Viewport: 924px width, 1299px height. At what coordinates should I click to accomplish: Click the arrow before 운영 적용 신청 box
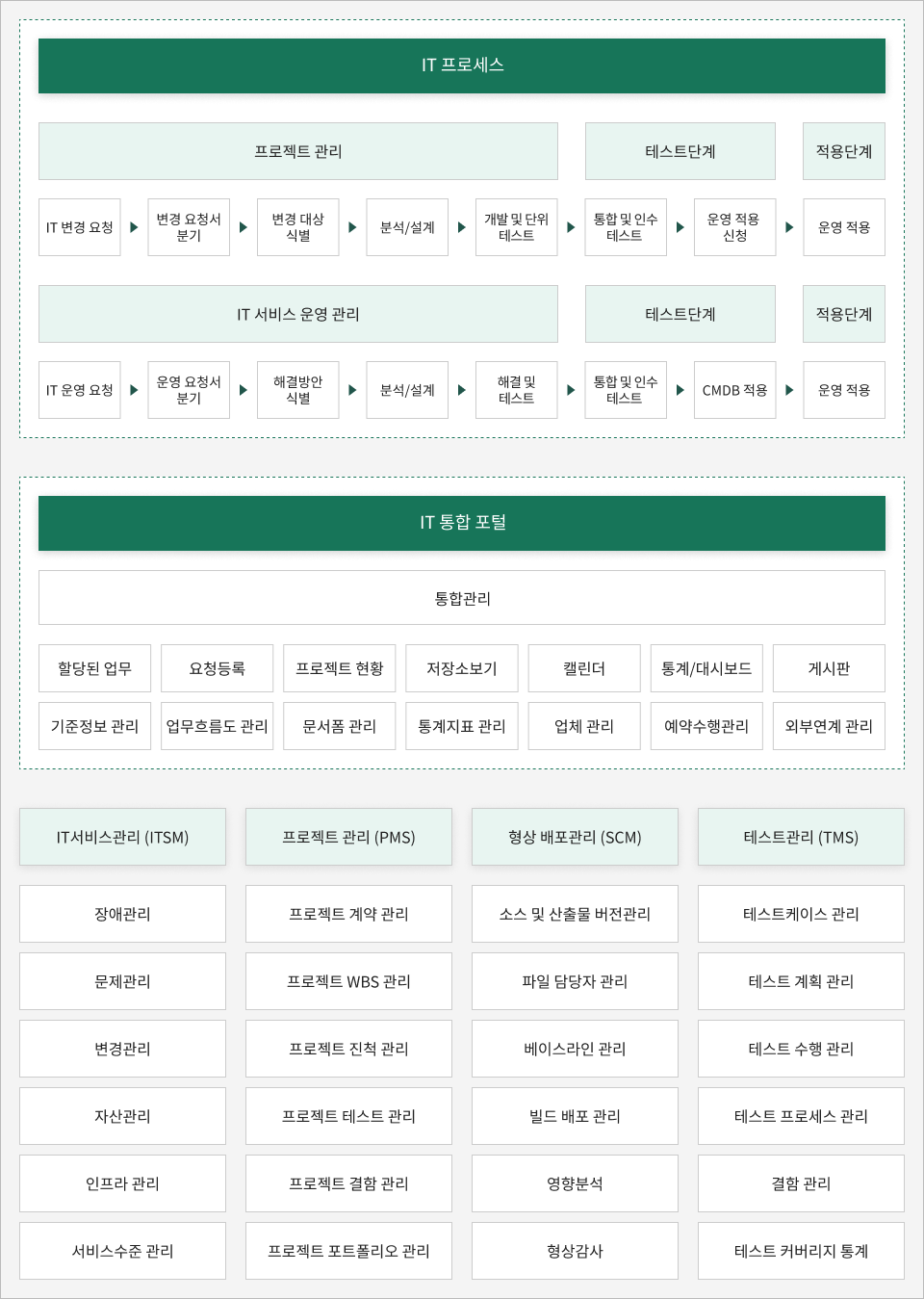pos(680,227)
